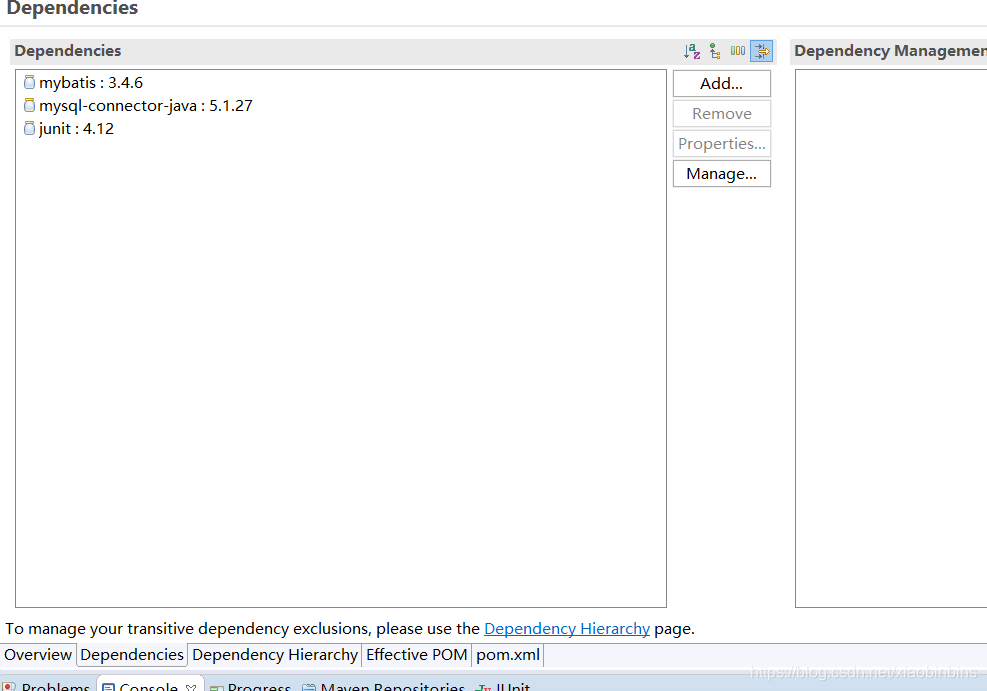Toggle show groupId column icon
The image size is (987, 691).
click(738, 51)
